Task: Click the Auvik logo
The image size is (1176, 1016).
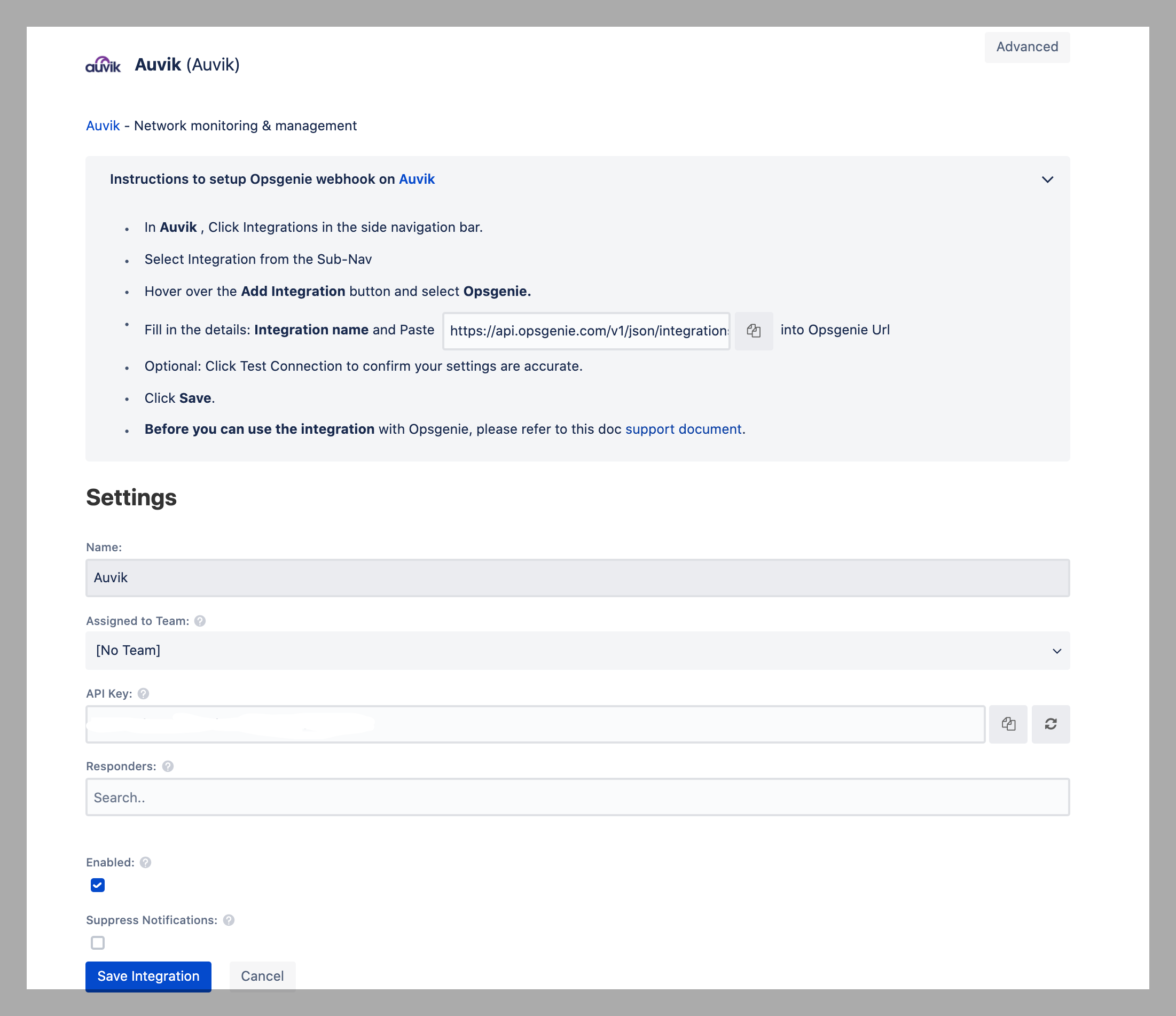Action: 103,65
